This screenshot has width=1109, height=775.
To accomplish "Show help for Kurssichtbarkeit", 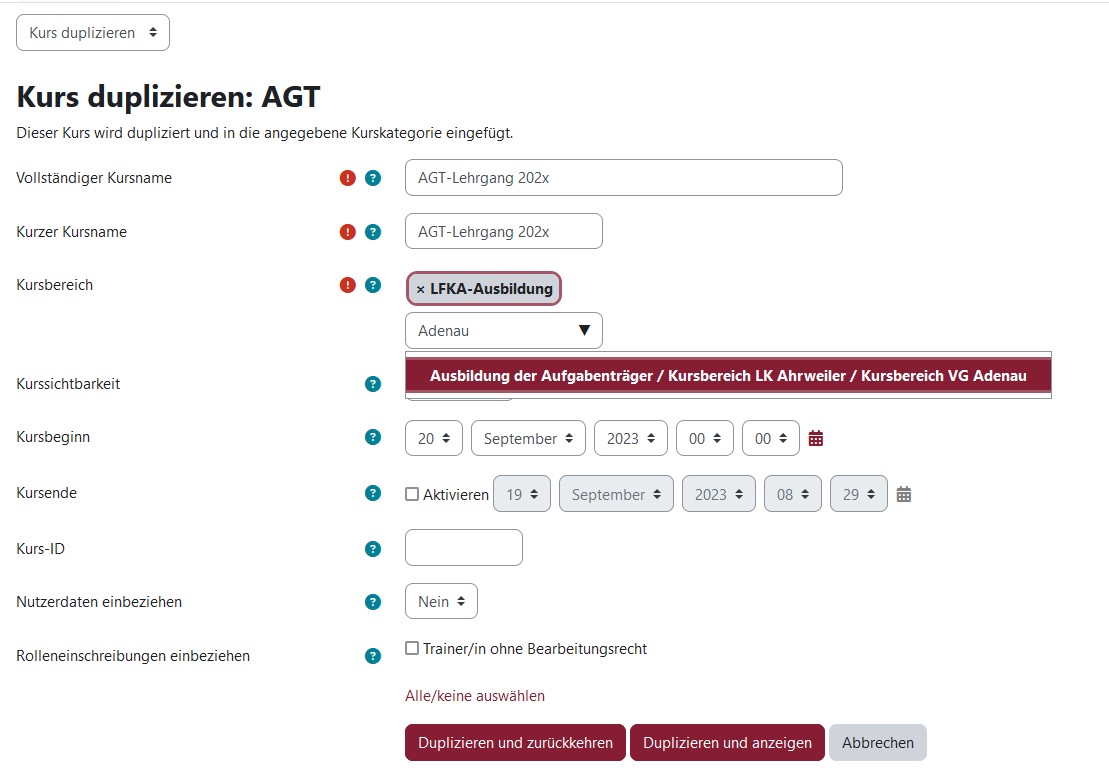I will [373, 384].
